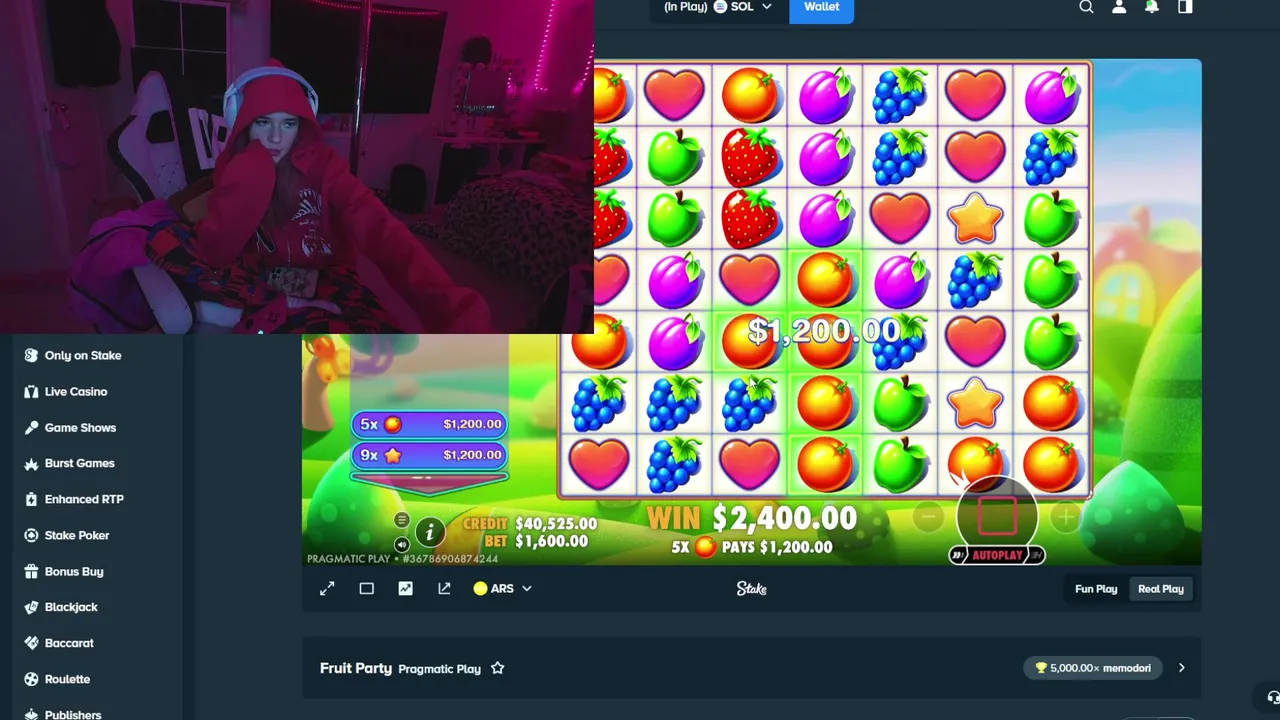Open the notifications bell
This screenshot has height=720, width=1280.
1152,7
